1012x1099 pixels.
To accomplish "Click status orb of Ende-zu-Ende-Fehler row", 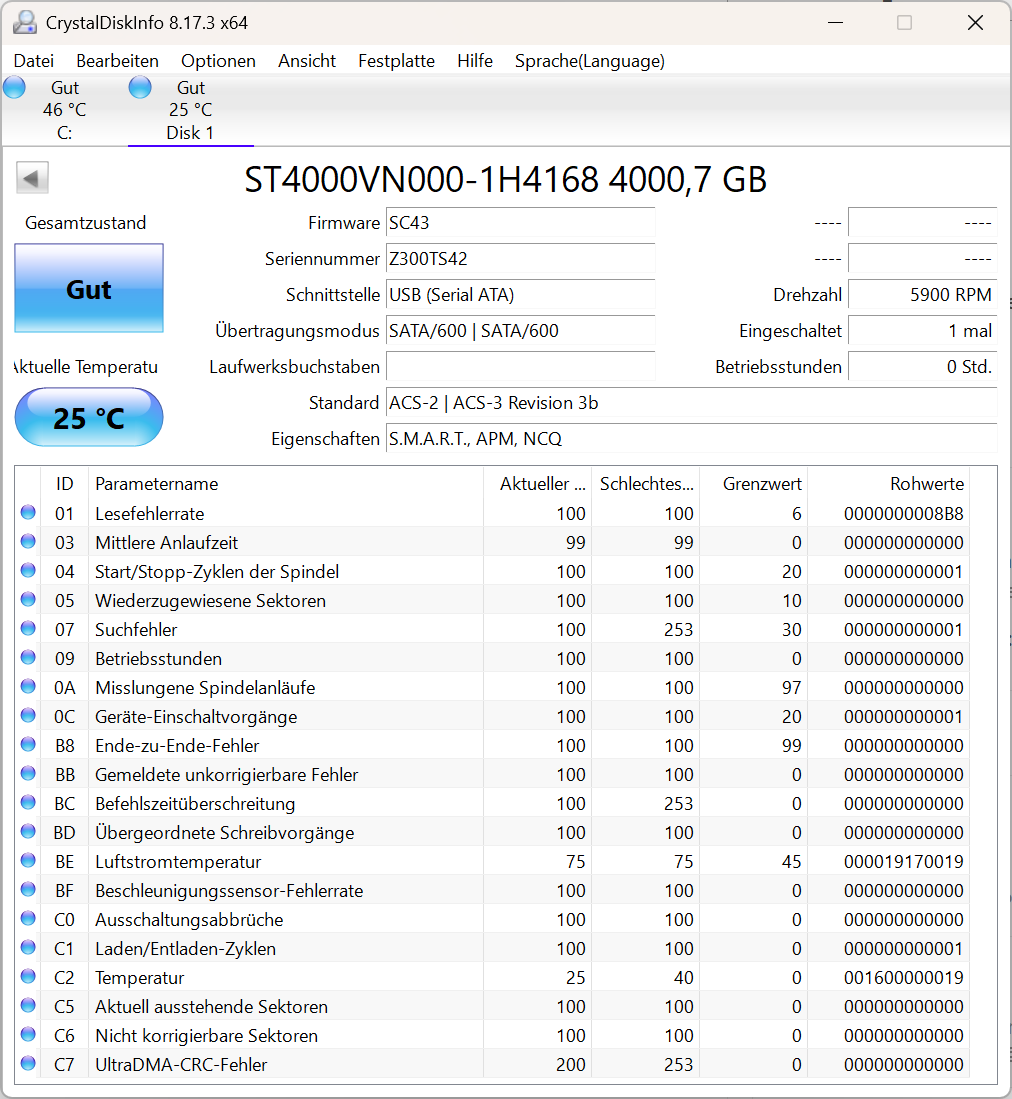I will pyautogui.click(x=28, y=744).
